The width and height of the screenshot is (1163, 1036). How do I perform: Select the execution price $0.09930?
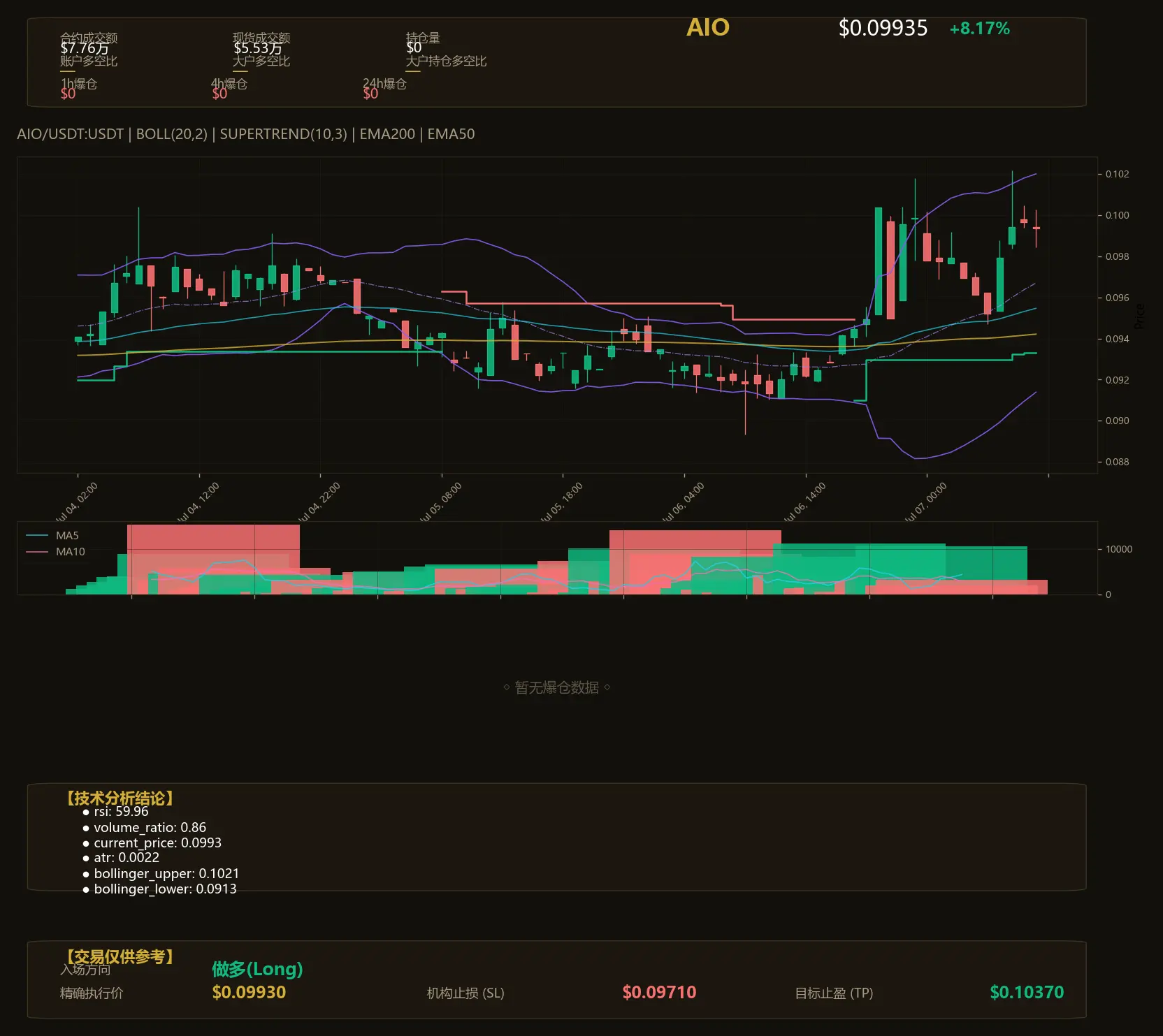tap(249, 993)
